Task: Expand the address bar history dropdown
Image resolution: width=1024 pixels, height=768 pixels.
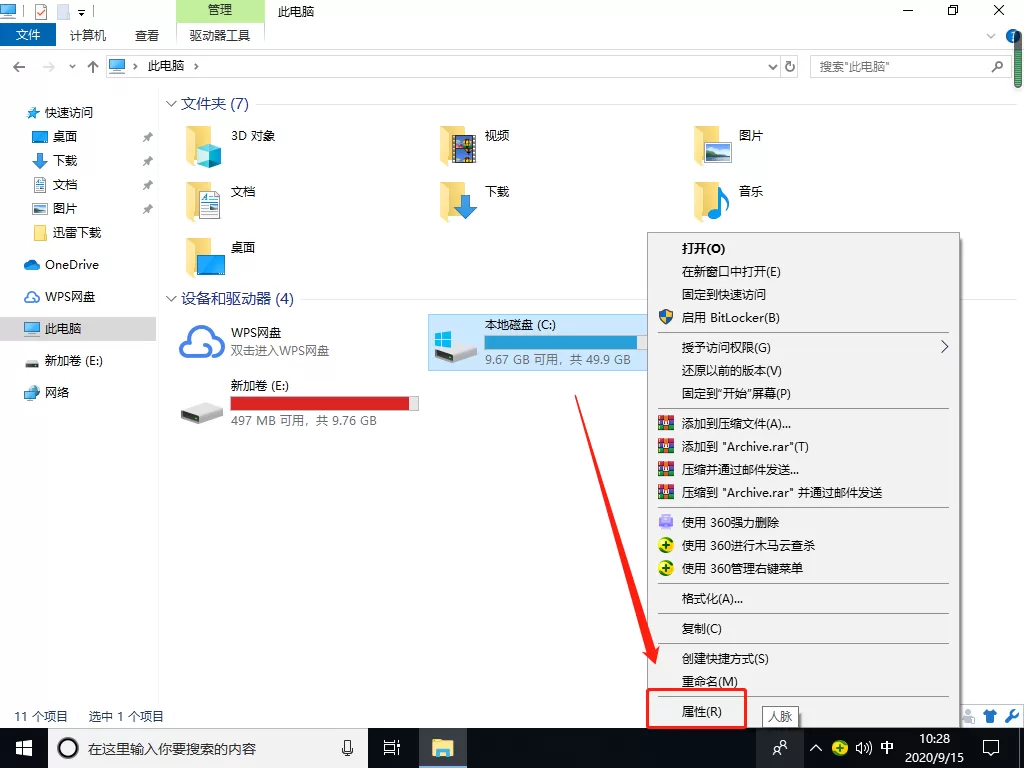Action: pos(773,67)
